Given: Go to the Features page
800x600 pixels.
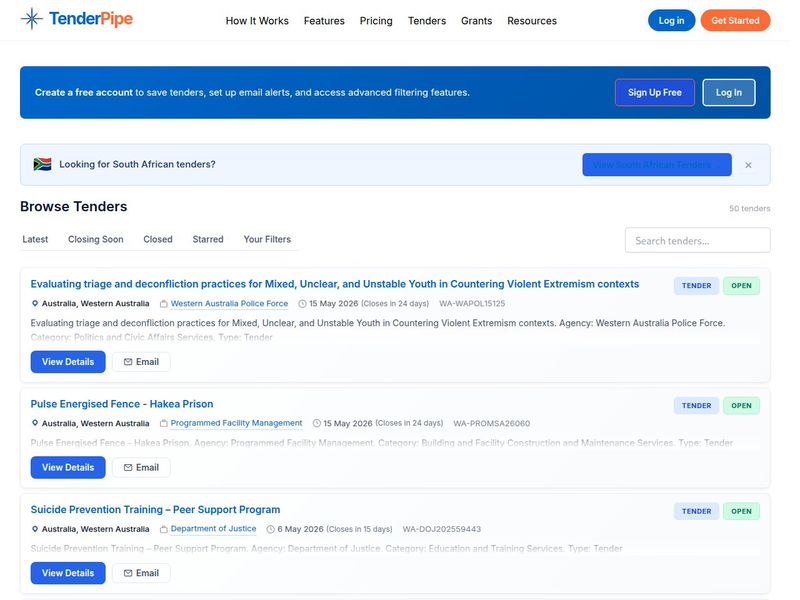Looking at the screenshot, I should [x=324, y=21].
